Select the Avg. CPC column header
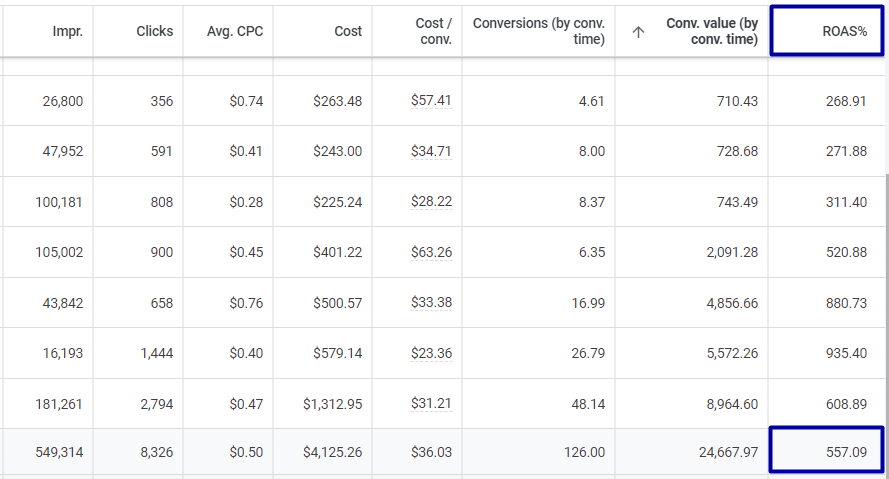 pyautogui.click(x=235, y=31)
